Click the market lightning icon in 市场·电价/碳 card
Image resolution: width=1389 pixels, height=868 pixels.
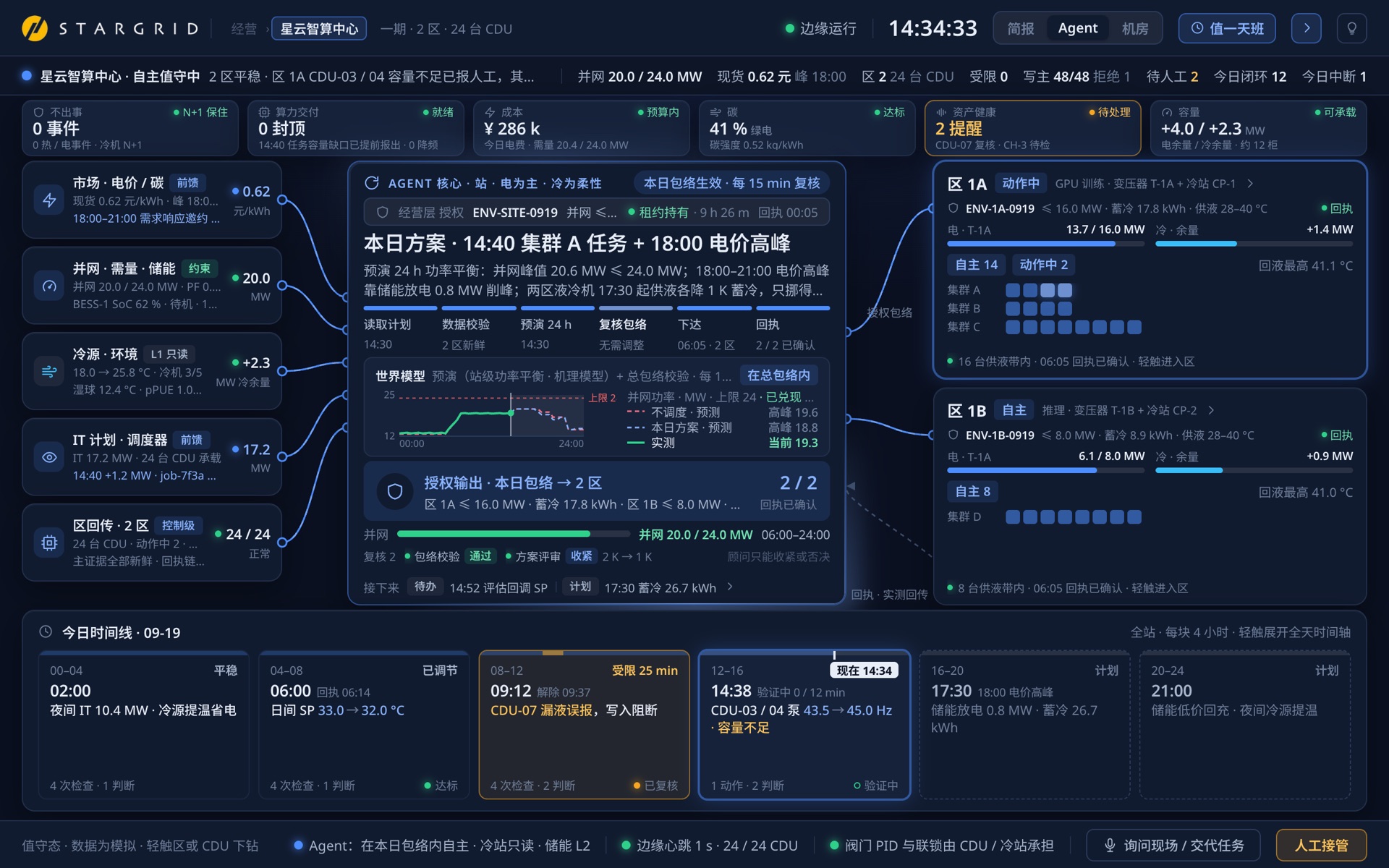point(49,200)
